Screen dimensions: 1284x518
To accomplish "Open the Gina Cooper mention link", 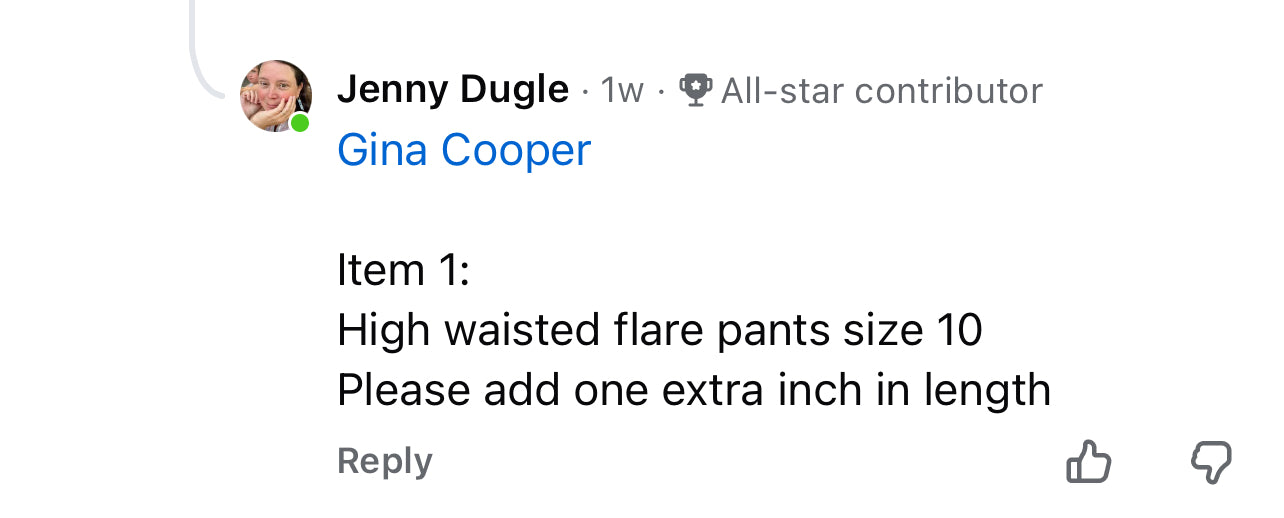I will (x=464, y=150).
